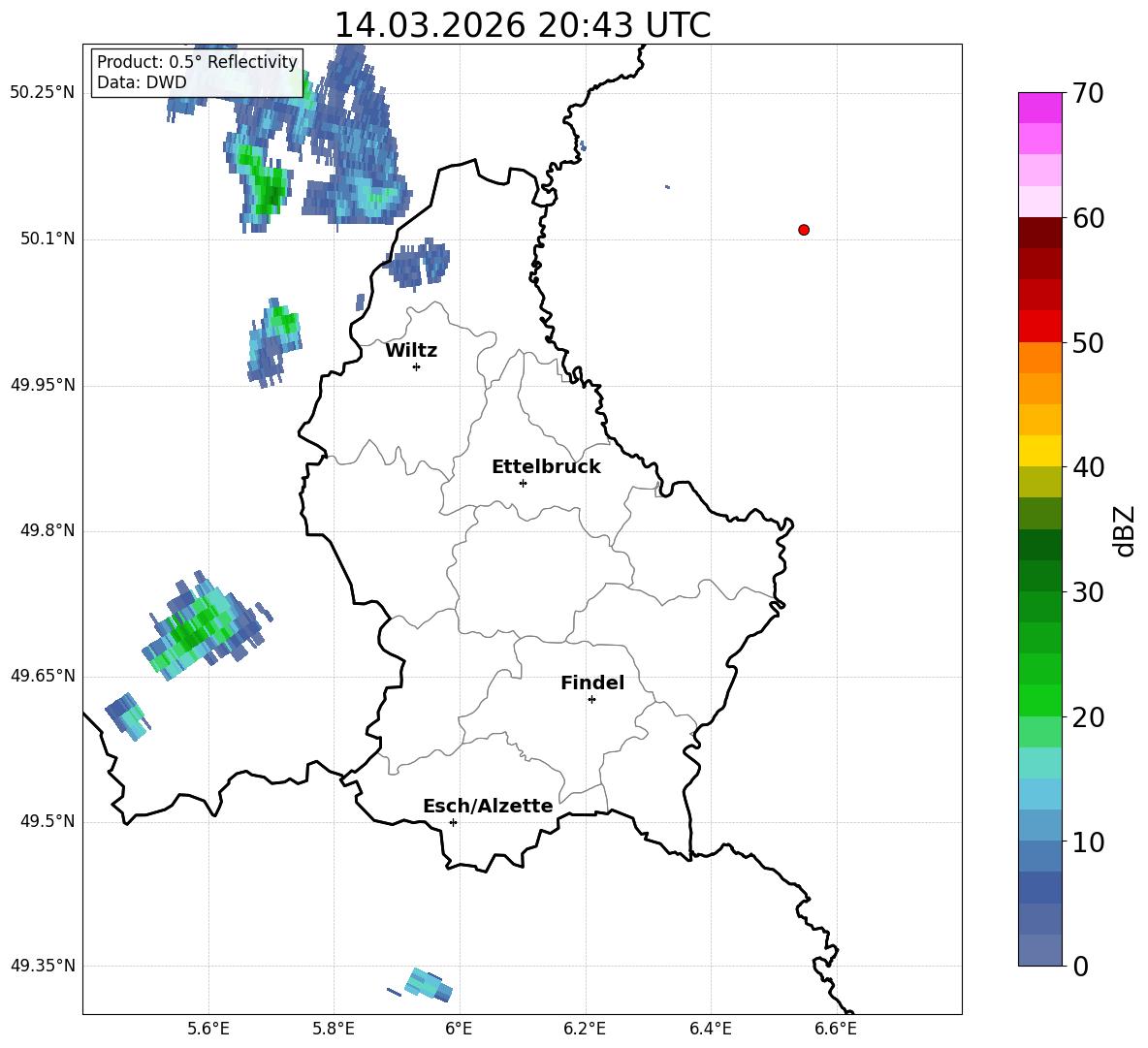Click the yellow colorbar segment above 40
The width and height of the screenshot is (1148, 1048).
tap(1039, 451)
